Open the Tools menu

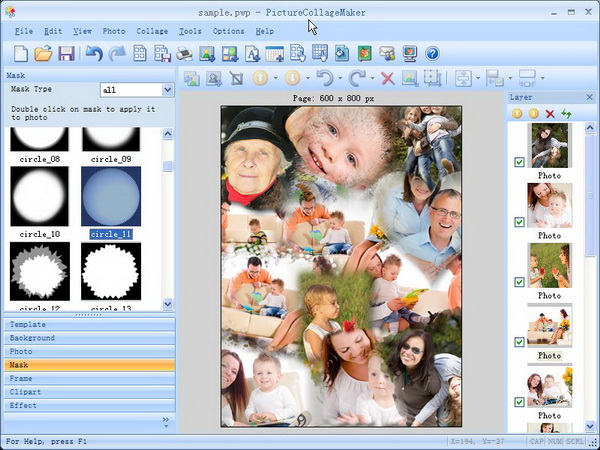tap(189, 31)
